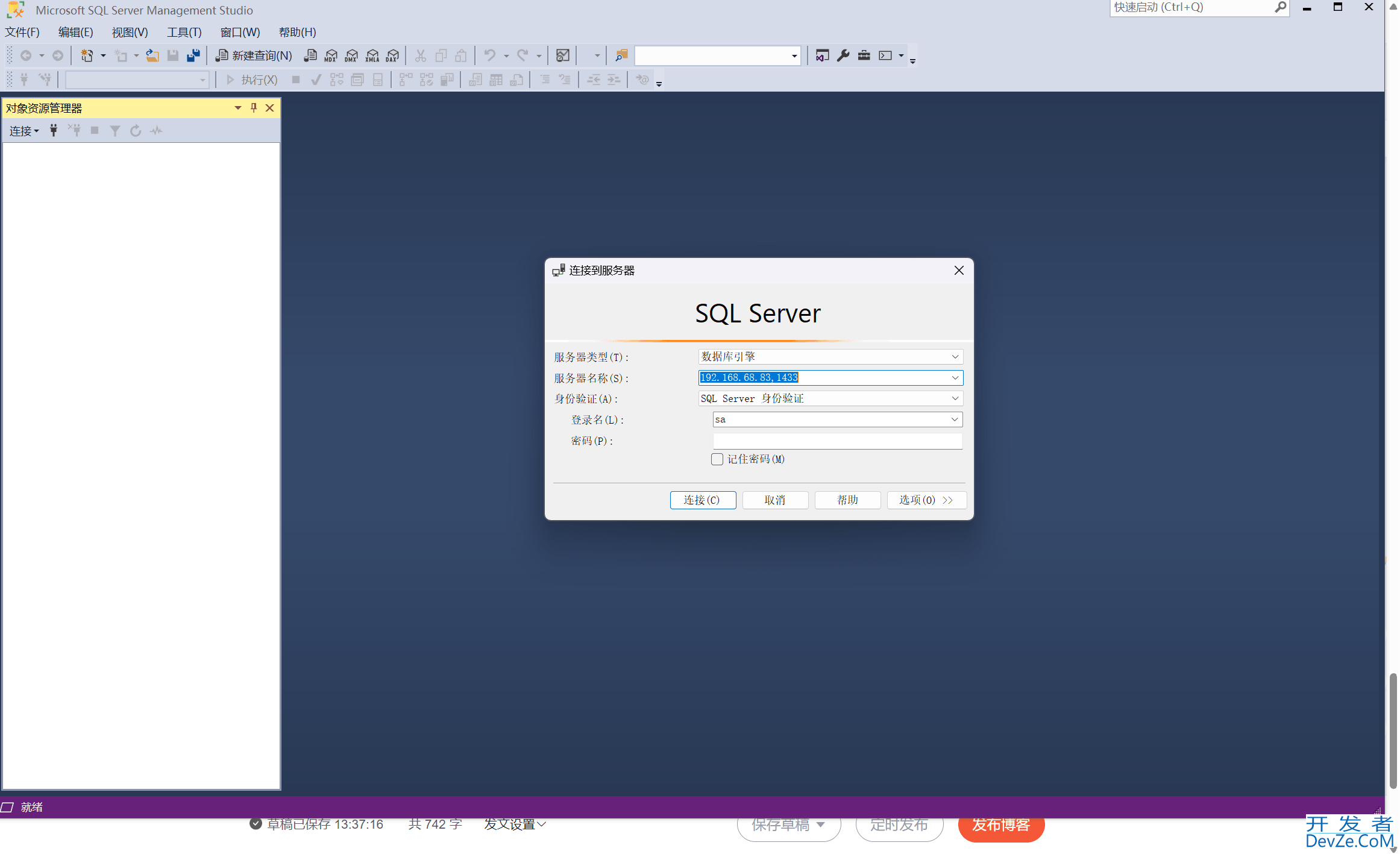Open a new MDX query
1400x854 pixels.
click(x=331, y=55)
